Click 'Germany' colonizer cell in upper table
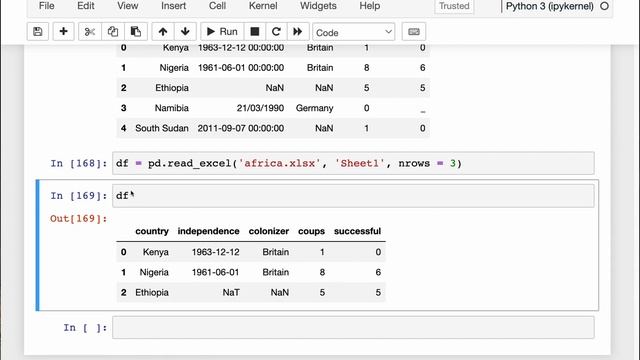The width and height of the screenshot is (640, 360). [x=315, y=108]
